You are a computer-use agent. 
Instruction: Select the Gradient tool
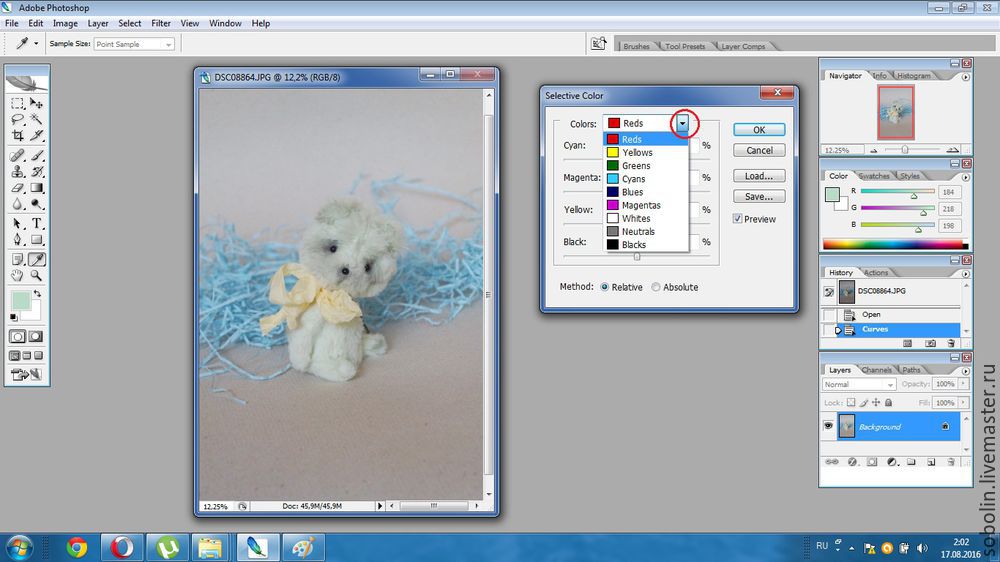pos(36,188)
